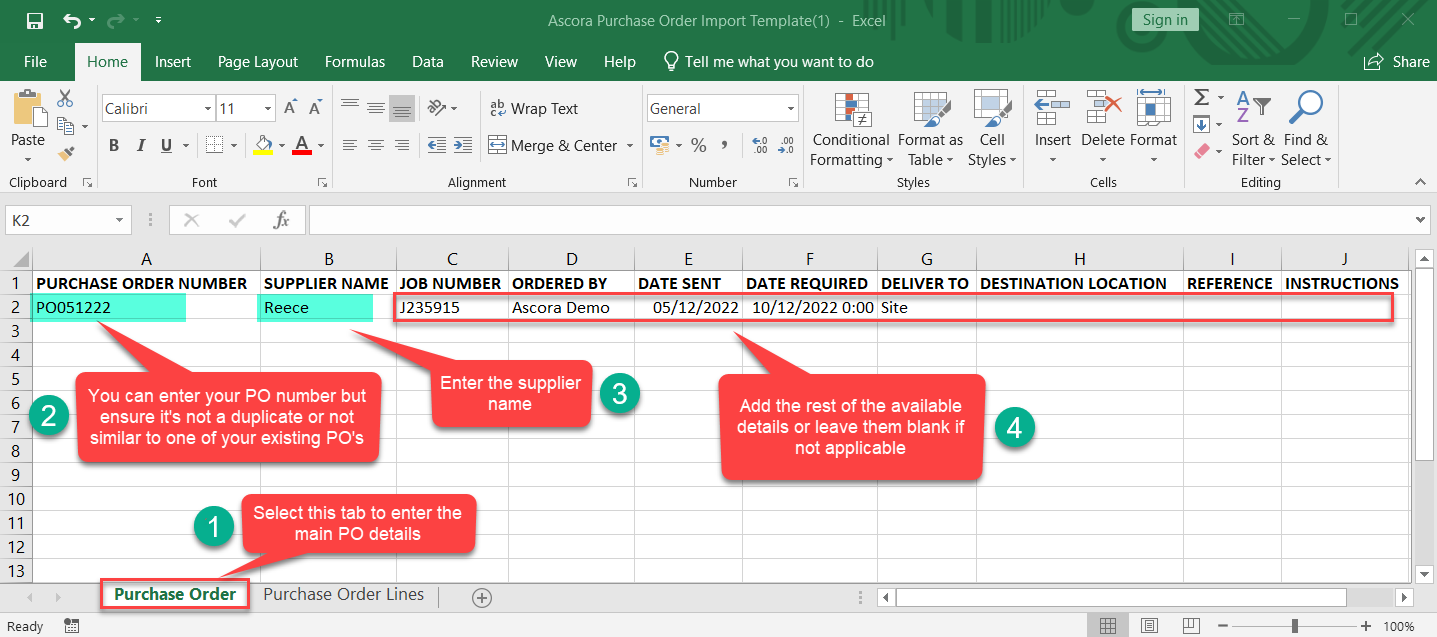This screenshot has width=1437, height=637.
Task: Click the Share button
Action: point(1397,62)
